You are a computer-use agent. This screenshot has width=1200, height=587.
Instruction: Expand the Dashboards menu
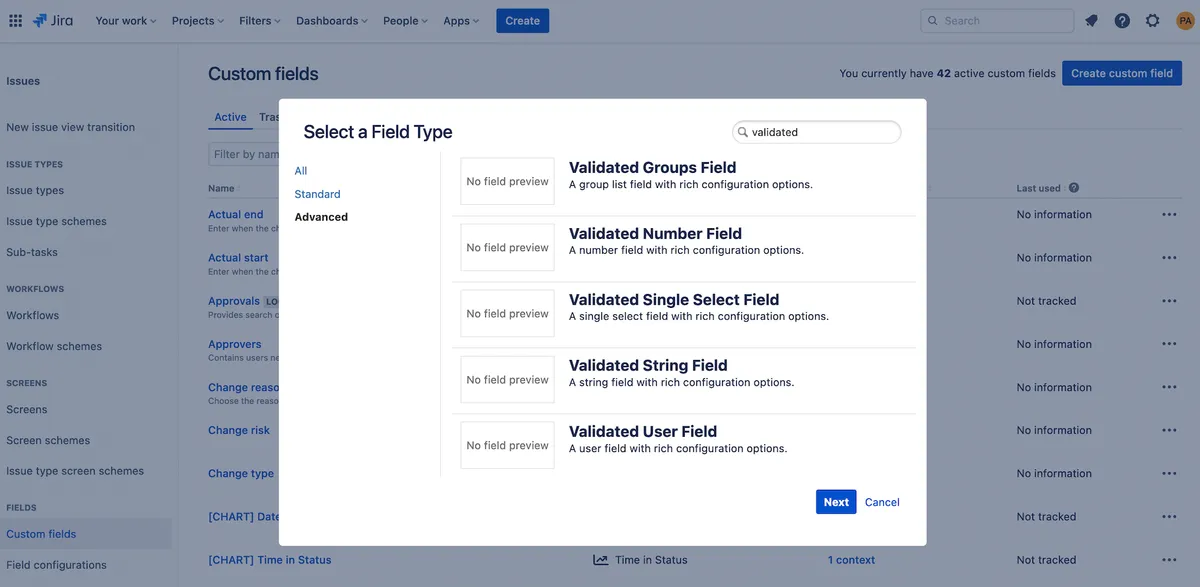(x=332, y=20)
